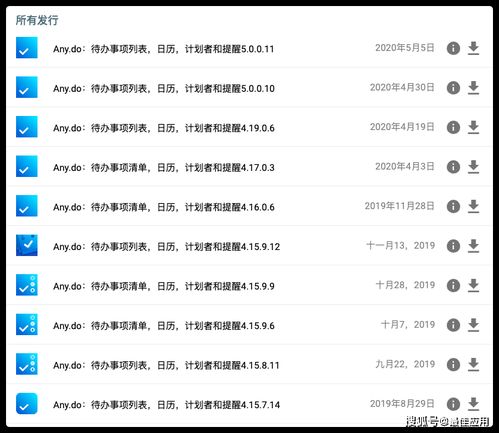
Task: Show info for version 5.0.0.10
Action: pyautogui.click(x=453, y=88)
